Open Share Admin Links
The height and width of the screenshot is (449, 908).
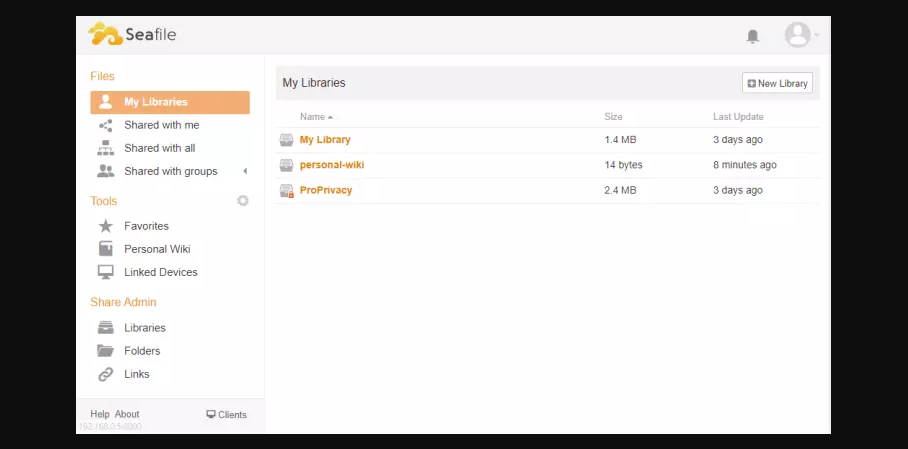(x=136, y=374)
